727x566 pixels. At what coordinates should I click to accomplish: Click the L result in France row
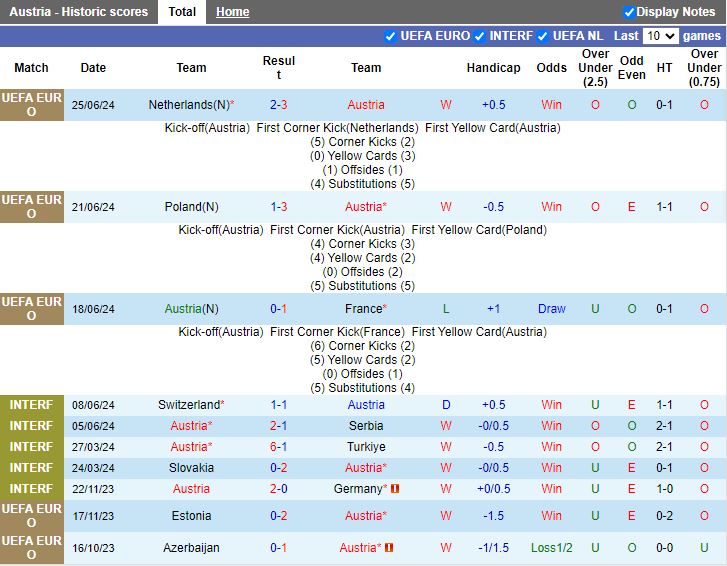click(446, 309)
